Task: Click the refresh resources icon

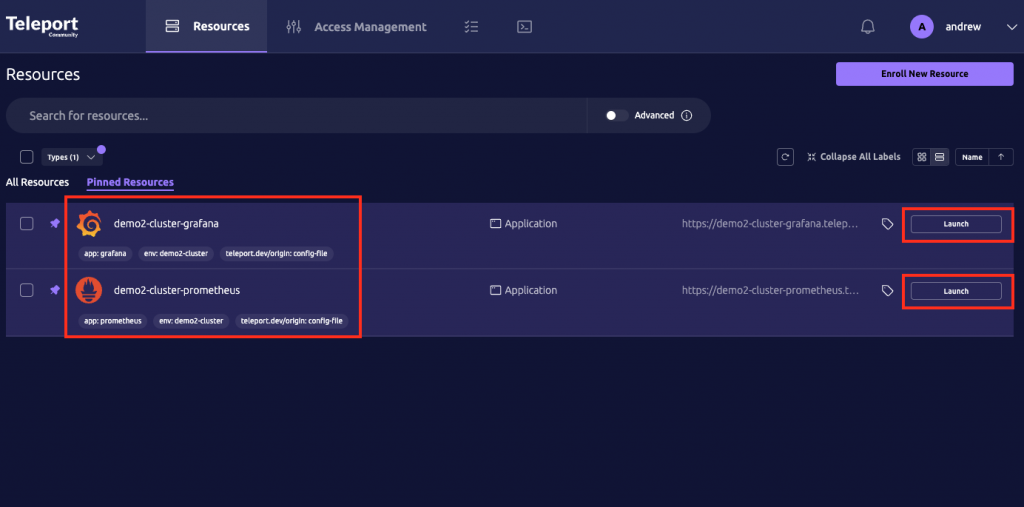Action: coord(785,157)
